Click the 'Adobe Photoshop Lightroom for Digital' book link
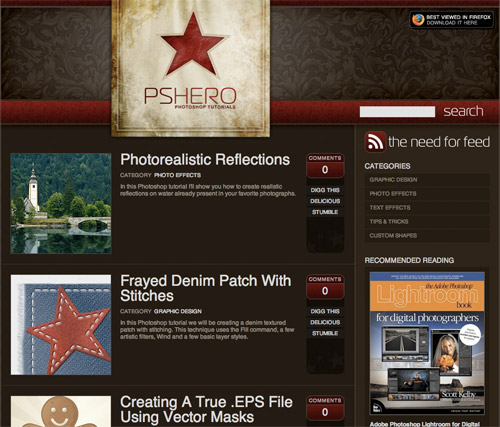The height and width of the screenshot is (427, 500). pyautogui.click(x=425, y=424)
